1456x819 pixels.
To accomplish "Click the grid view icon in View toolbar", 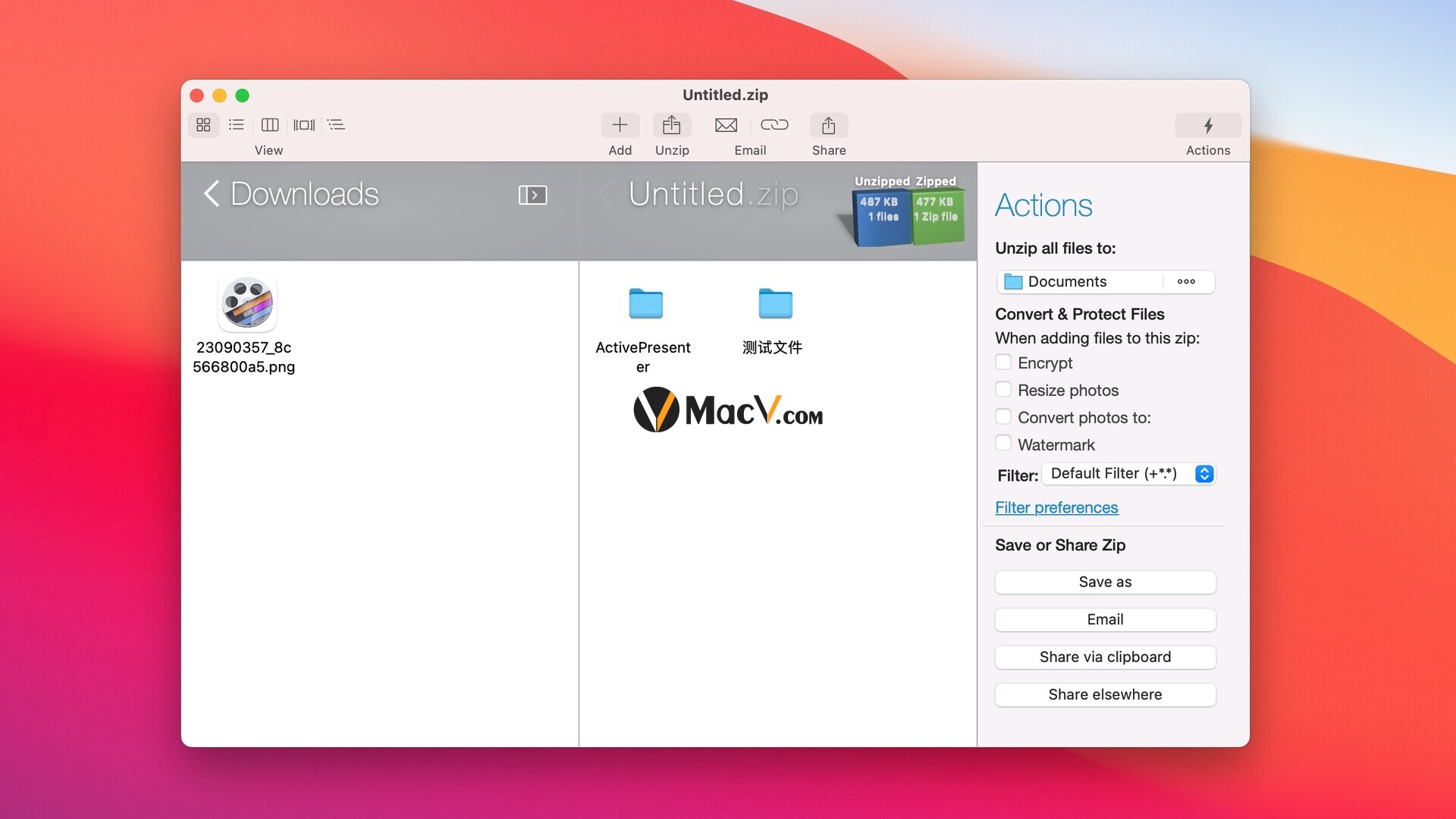I will point(204,124).
